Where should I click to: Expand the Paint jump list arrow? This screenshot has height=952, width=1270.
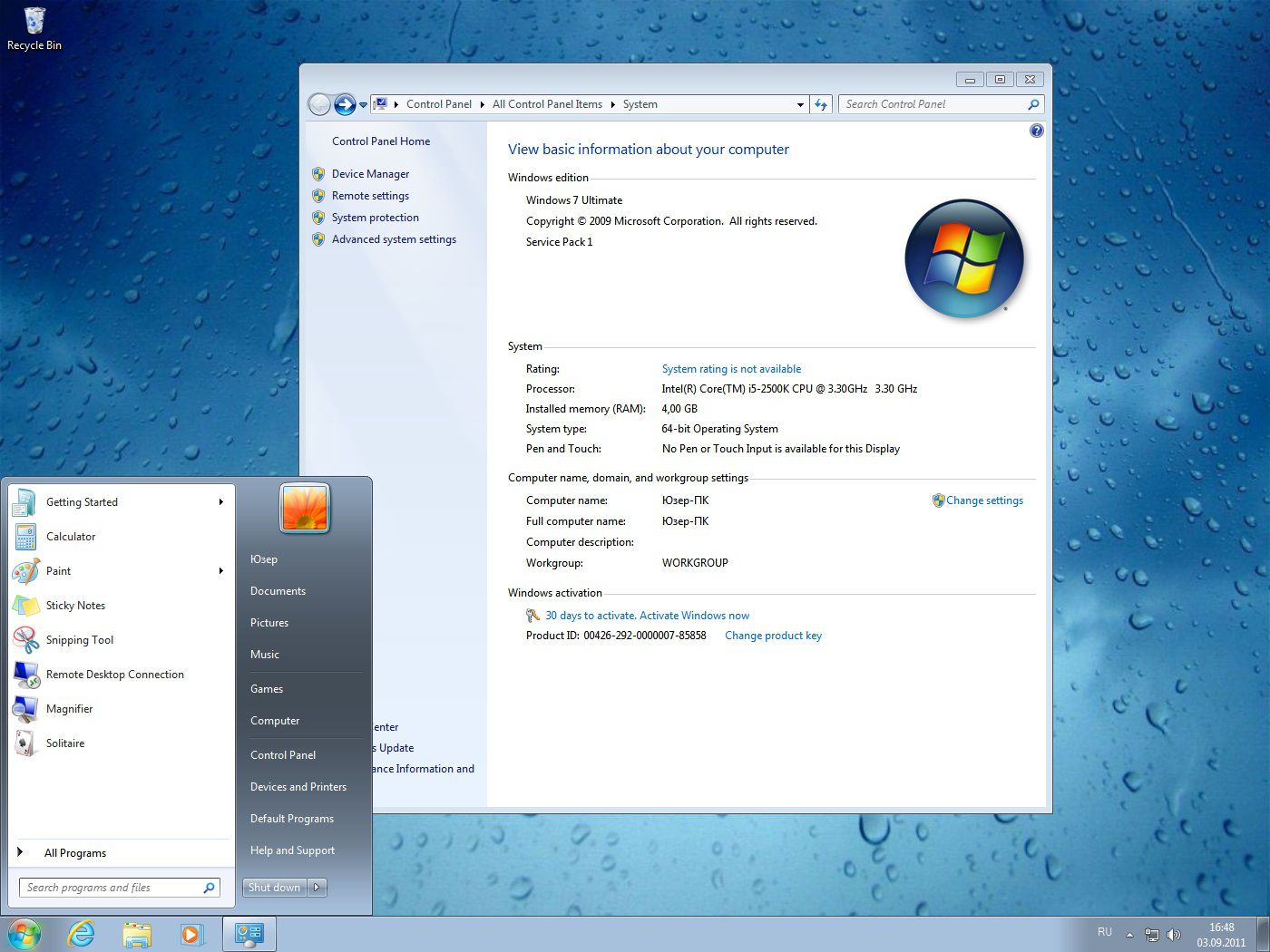(221, 571)
